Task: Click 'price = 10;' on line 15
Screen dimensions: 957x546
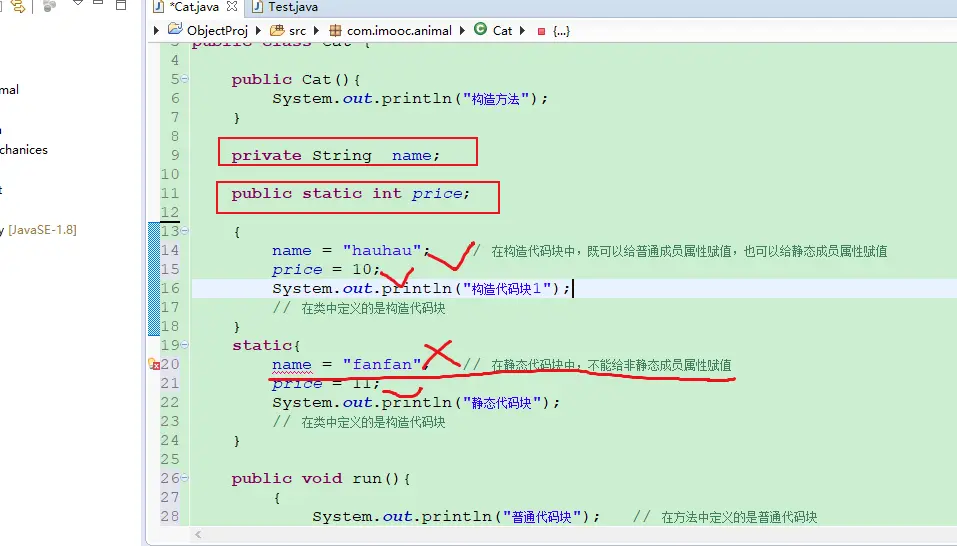Action: (327, 270)
